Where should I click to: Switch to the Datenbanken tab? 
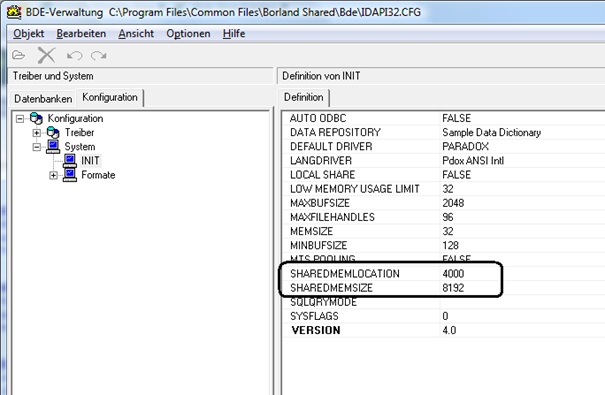pos(43,99)
